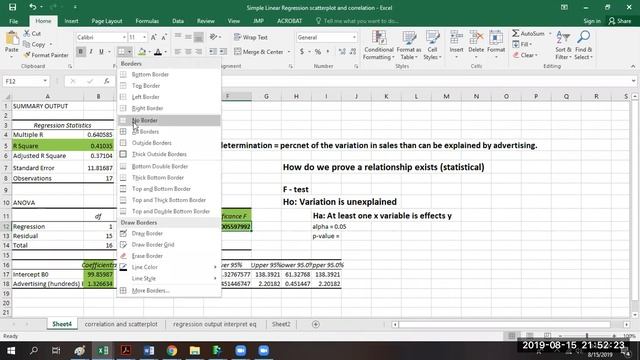Viewport: 640px width, 360px height.
Task: Decrease font size with smaller A icon
Action: pyautogui.click(x=164, y=37)
